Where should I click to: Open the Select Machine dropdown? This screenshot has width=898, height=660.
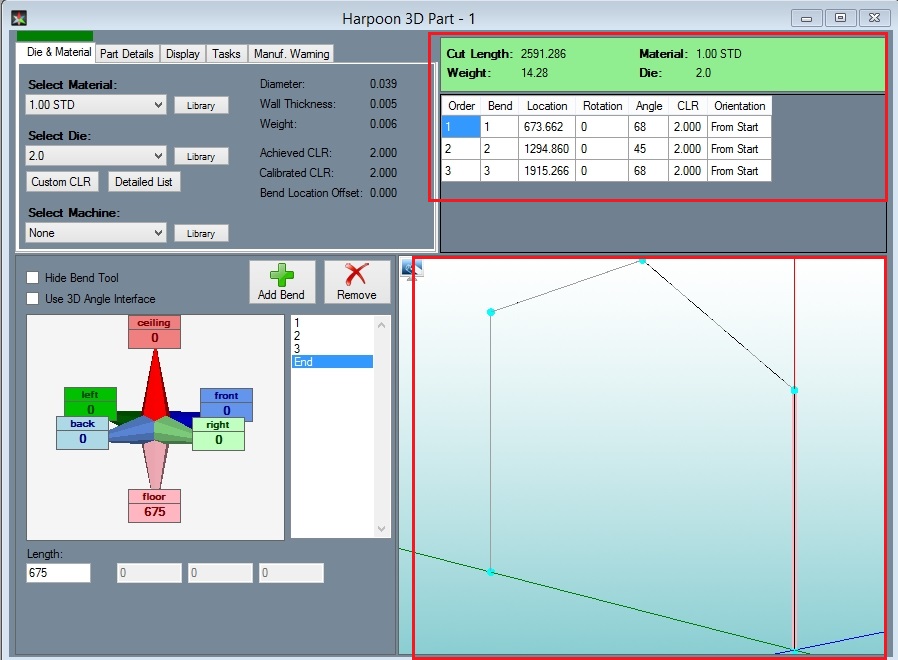96,233
